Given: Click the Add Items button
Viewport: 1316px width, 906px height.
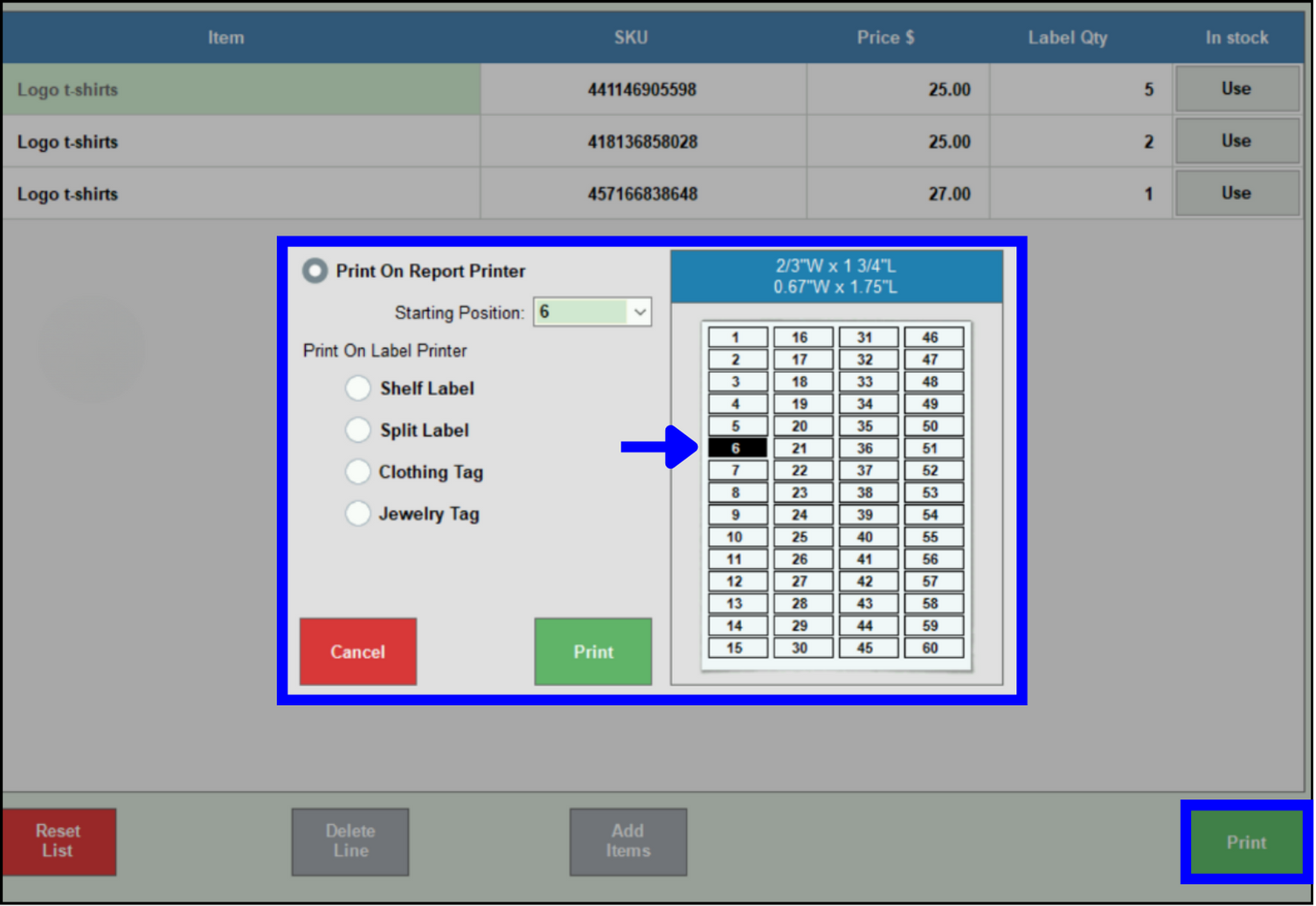Looking at the screenshot, I should point(627,841).
